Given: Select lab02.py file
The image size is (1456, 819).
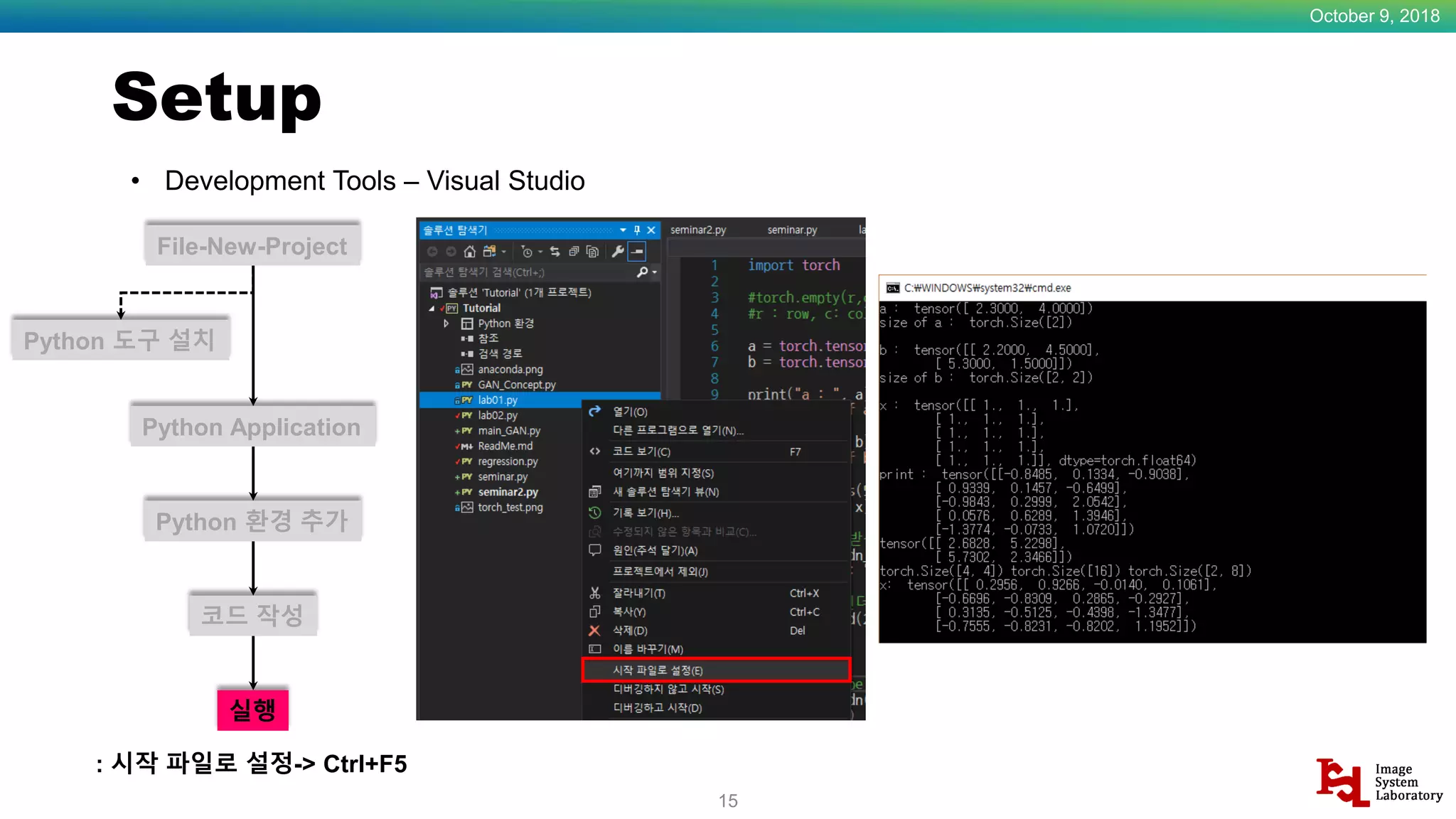Looking at the screenshot, I should (498, 415).
